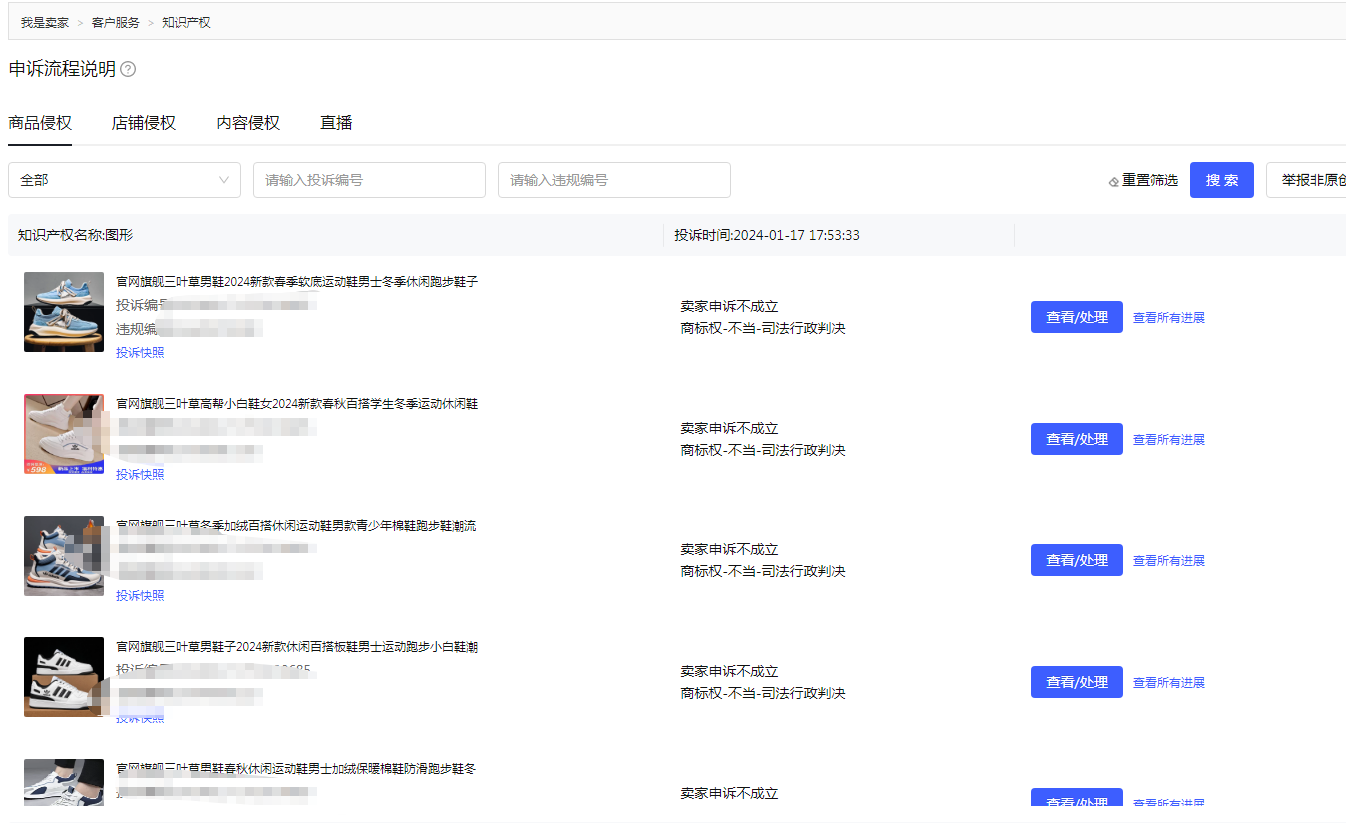Click product title 官网旗舰三叶草男鞋2024新款春季软底运动鞋
1346x823 pixels.
(x=297, y=282)
